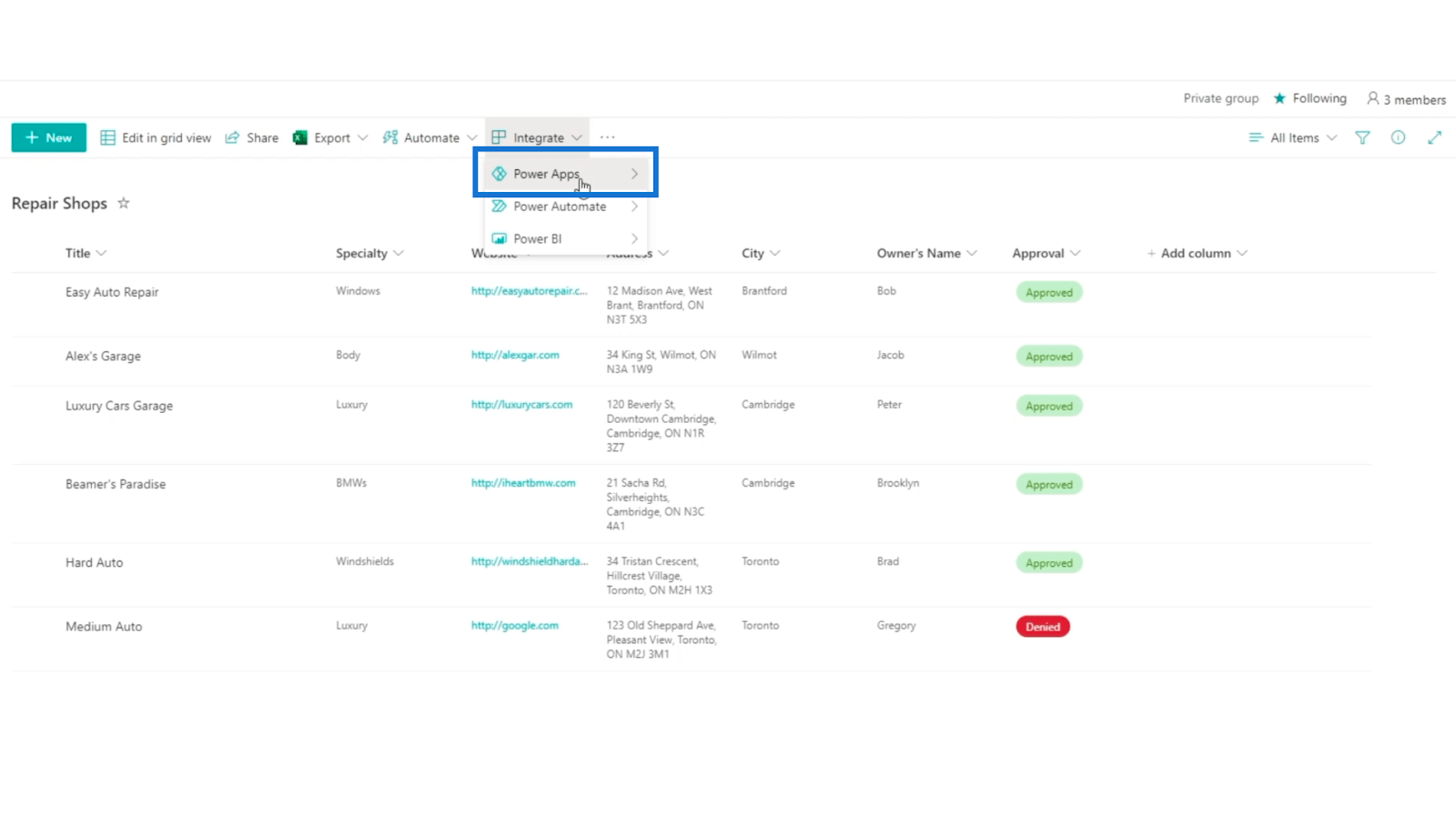This screenshot has width=1456, height=816.
Task: Click Wilmot city cell
Action: coord(759,355)
